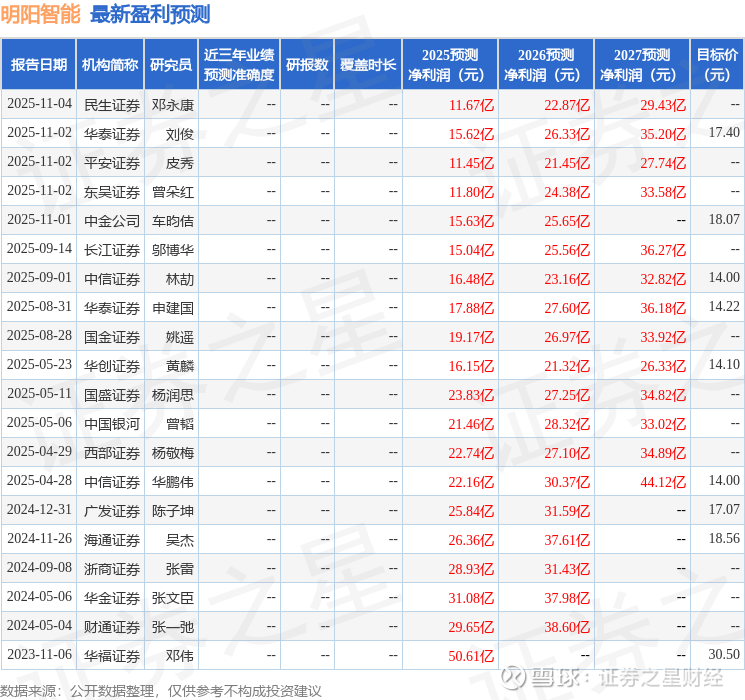Select the 华福证券 institution cell

[112, 656]
